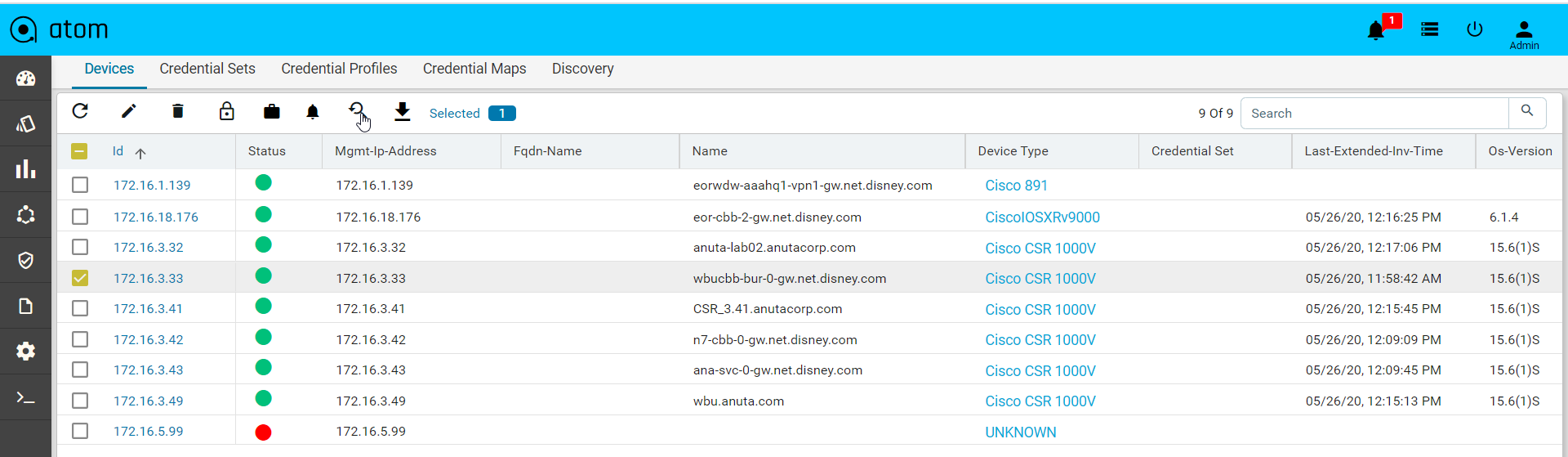Screen dimensions: 1568x457
Task: Click the download arrow icon
Action: tap(403, 112)
